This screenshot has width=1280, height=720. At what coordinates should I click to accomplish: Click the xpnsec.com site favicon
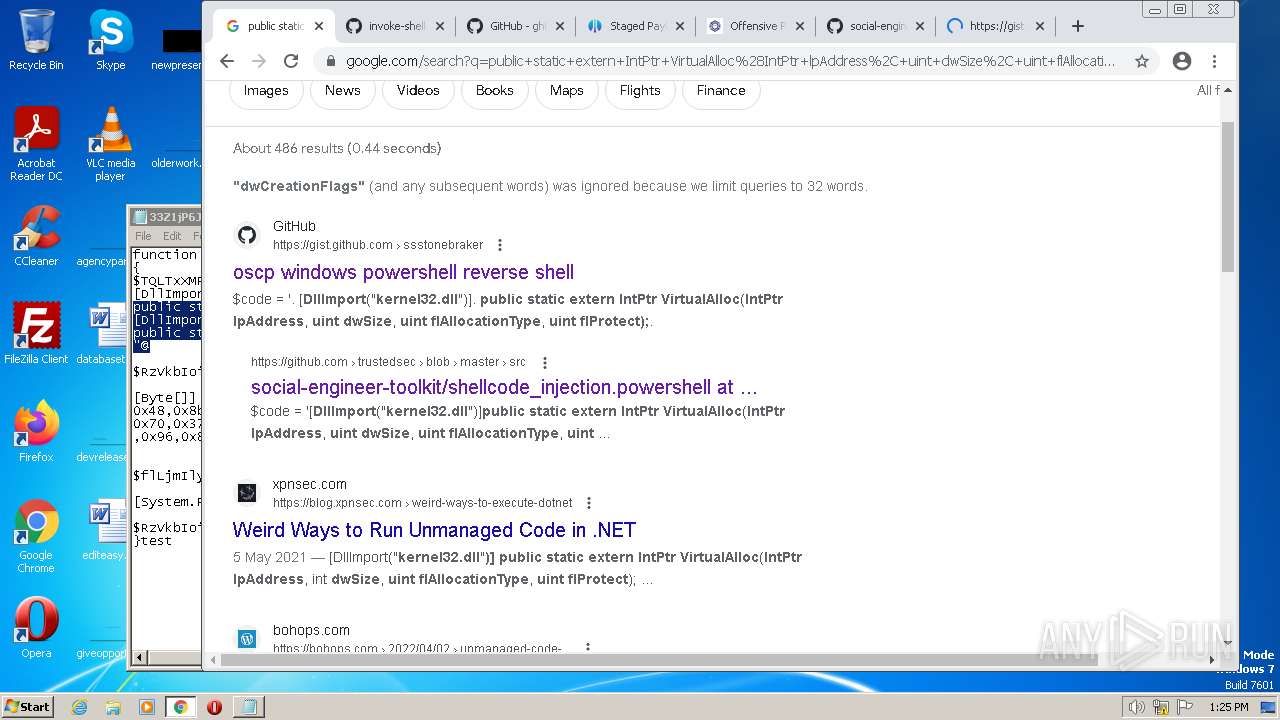click(x=247, y=493)
